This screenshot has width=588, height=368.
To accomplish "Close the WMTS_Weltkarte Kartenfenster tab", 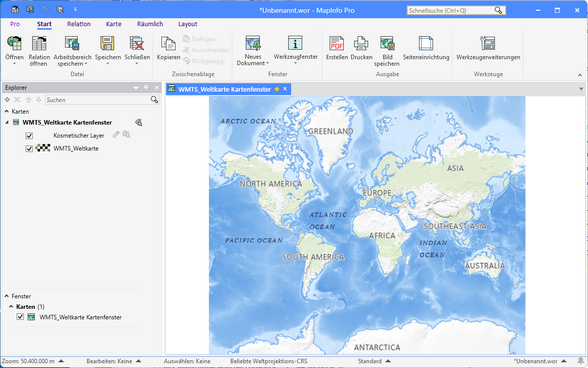I will [285, 89].
